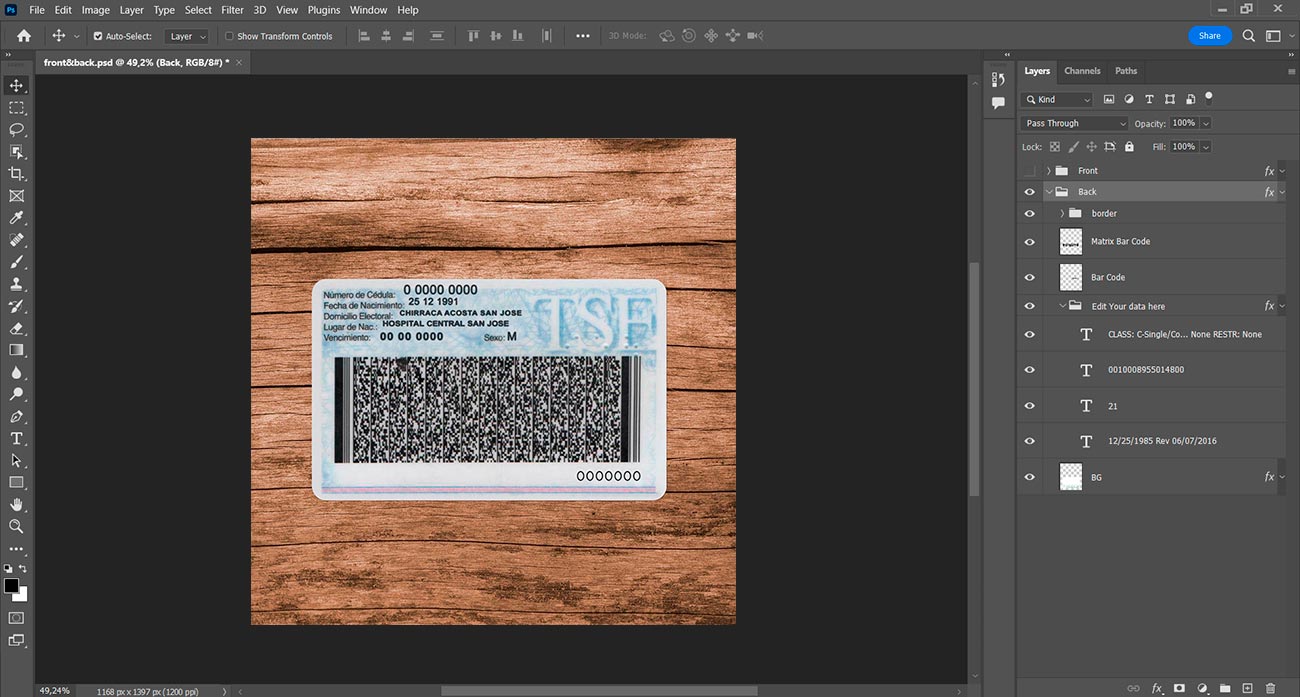This screenshot has width=1300, height=697.
Task: Click Align left edges icon
Action: click(364, 36)
